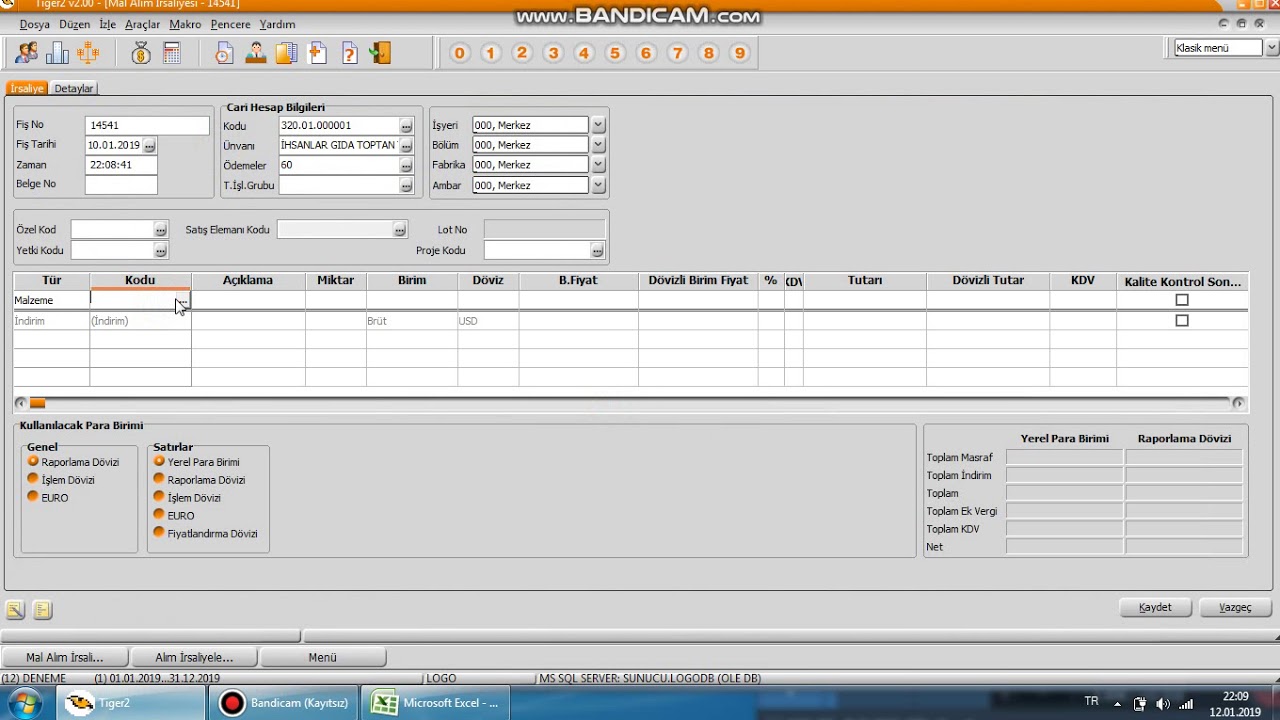The image size is (1280, 720).
Task: Open Proje Kodu lookup button
Action: pyautogui.click(x=597, y=250)
